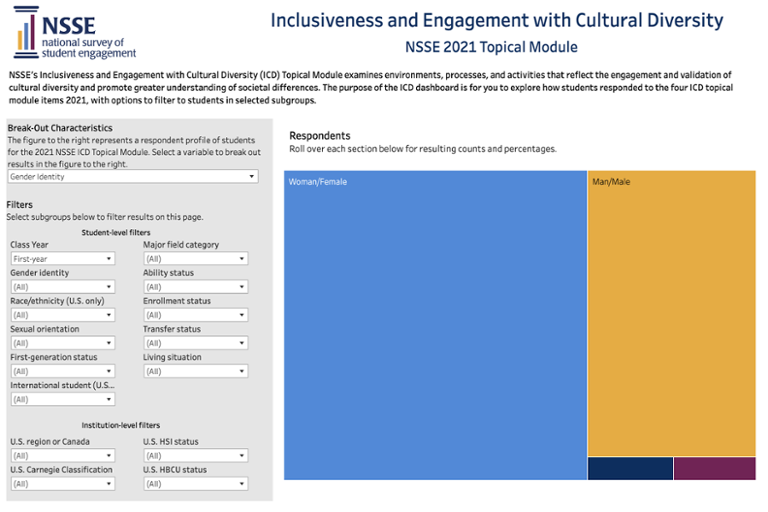Open the Major field category dropdown
768x512 pixels.
(196, 259)
